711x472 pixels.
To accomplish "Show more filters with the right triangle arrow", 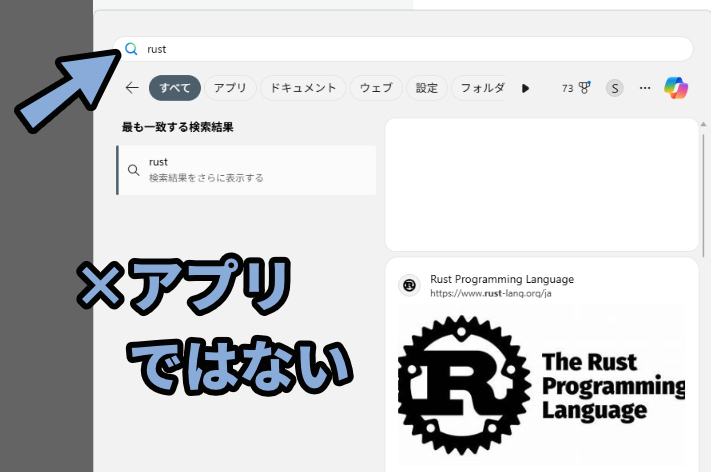I will tap(525, 88).
